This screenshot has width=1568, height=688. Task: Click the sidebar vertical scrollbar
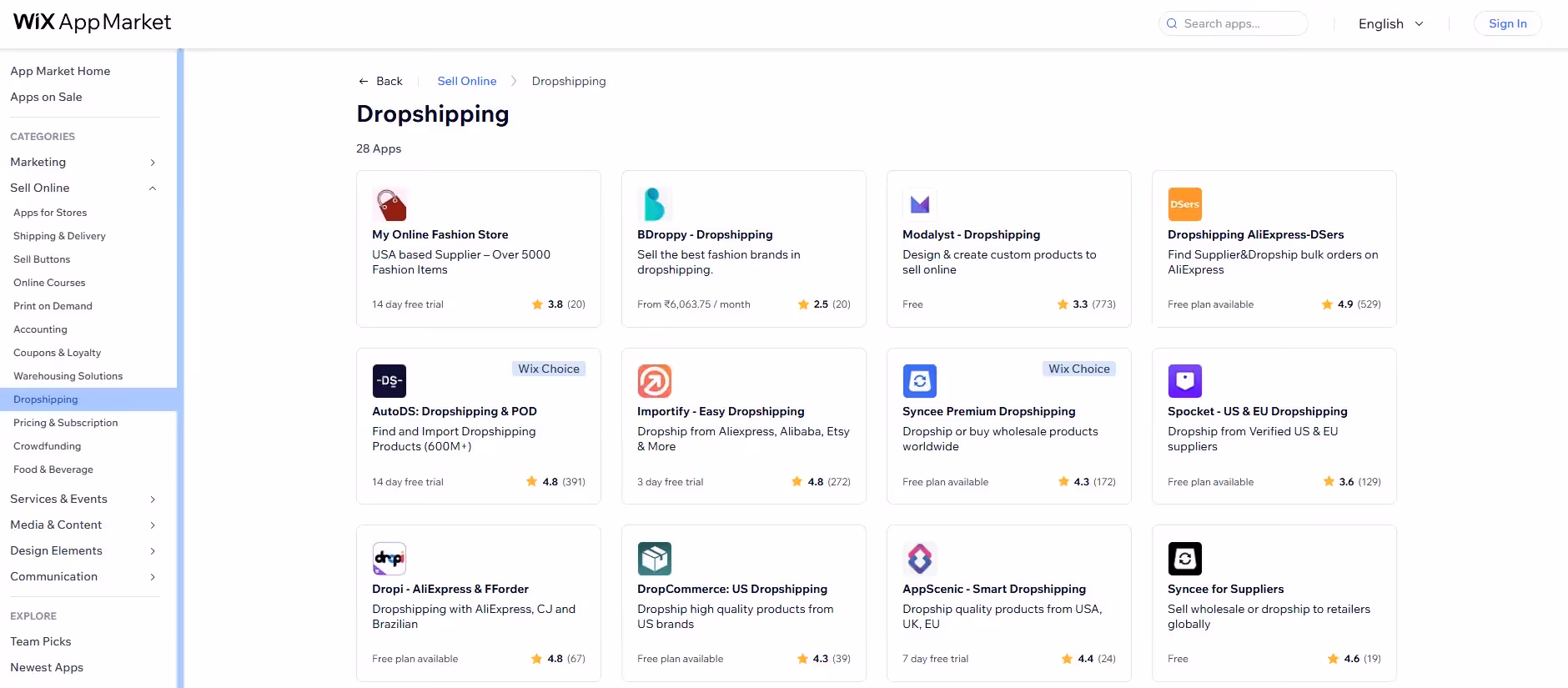pyautogui.click(x=180, y=368)
